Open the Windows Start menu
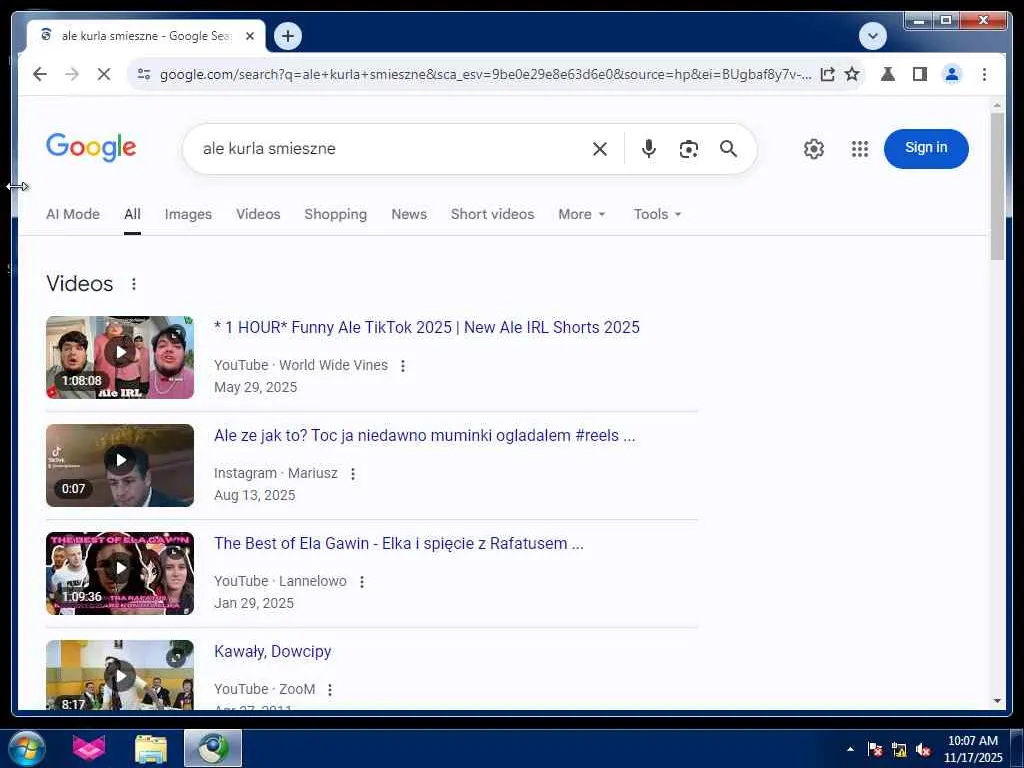Viewport: 1024px width, 768px height. pyautogui.click(x=27, y=748)
